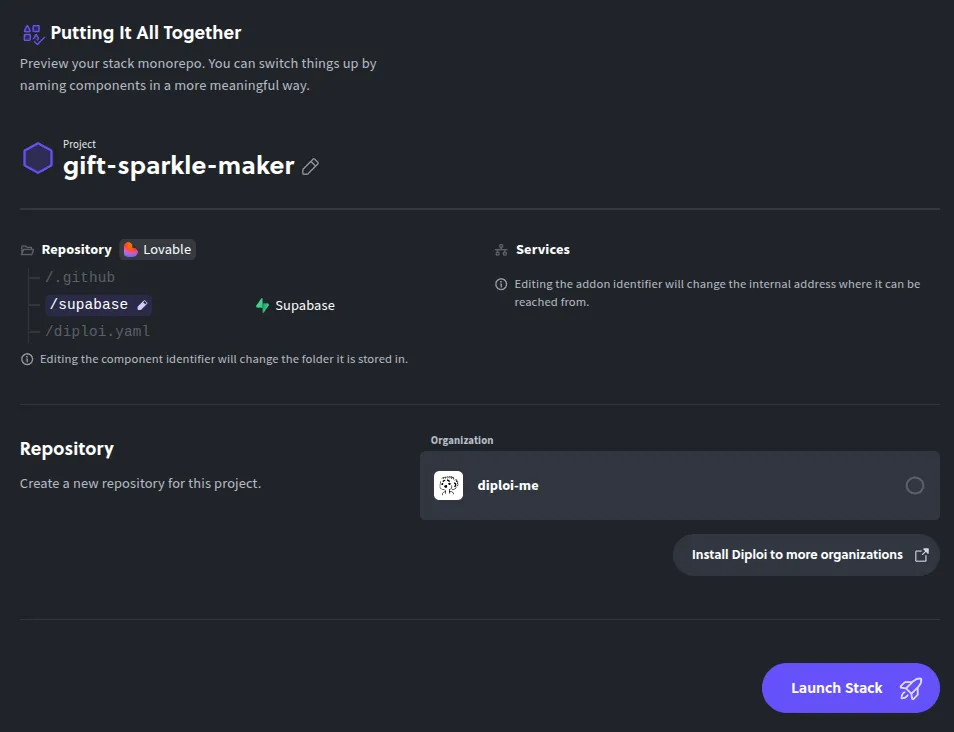Image resolution: width=954 pixels, height=732 pixels.
Task: Click the folder icon beside Repository
Action: pyautogui.click(x=26, y=249)
